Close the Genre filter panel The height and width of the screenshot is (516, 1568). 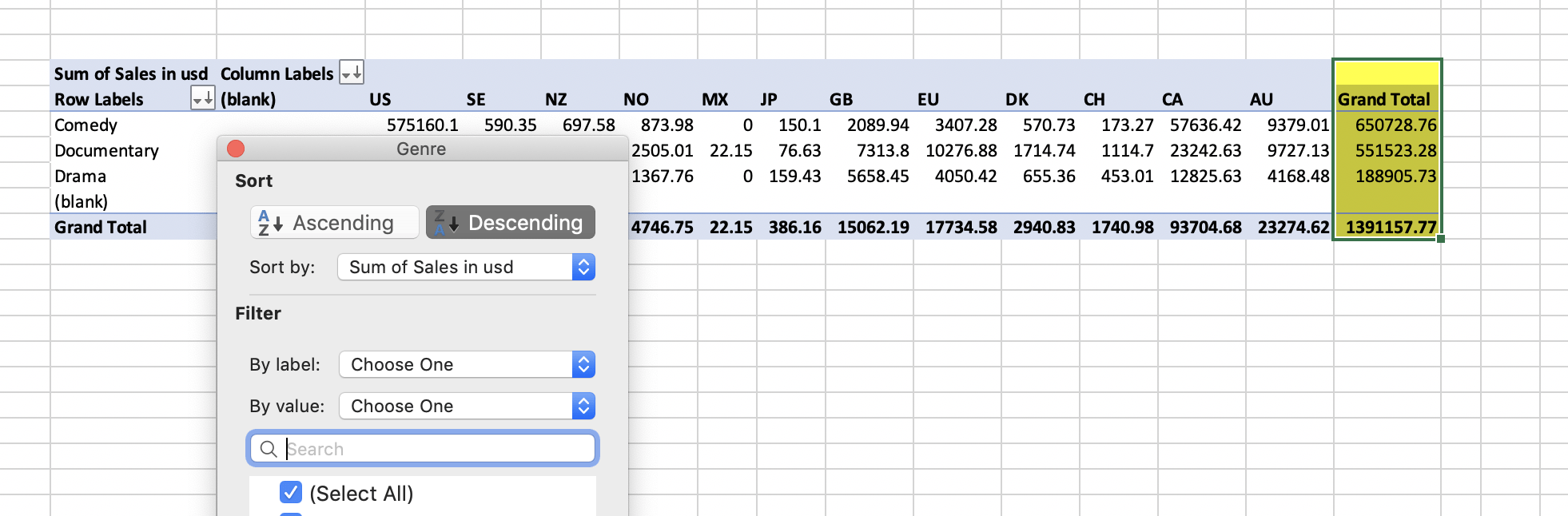point(236,149)
